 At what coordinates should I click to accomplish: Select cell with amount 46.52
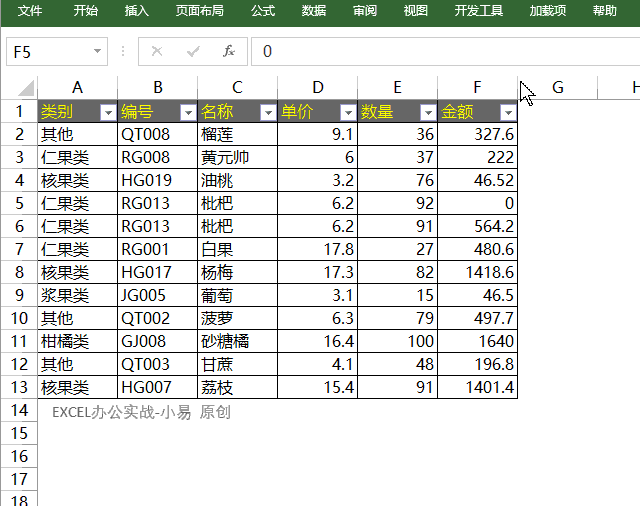(478, 180)
